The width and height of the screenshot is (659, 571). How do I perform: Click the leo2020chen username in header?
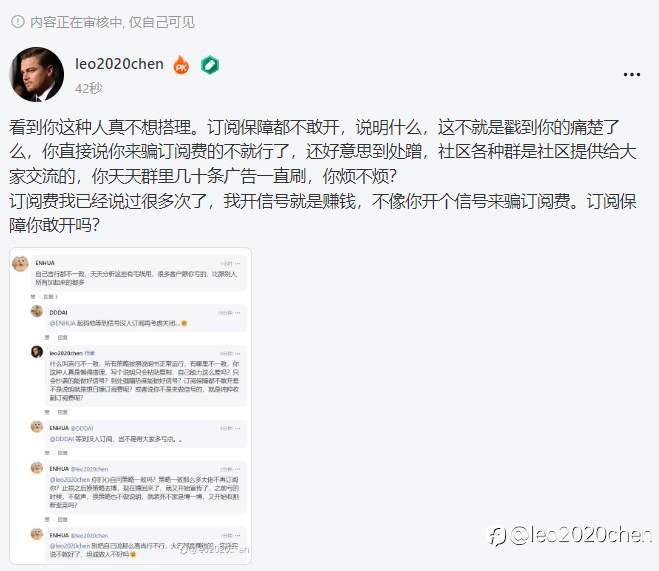click(119, 64)
